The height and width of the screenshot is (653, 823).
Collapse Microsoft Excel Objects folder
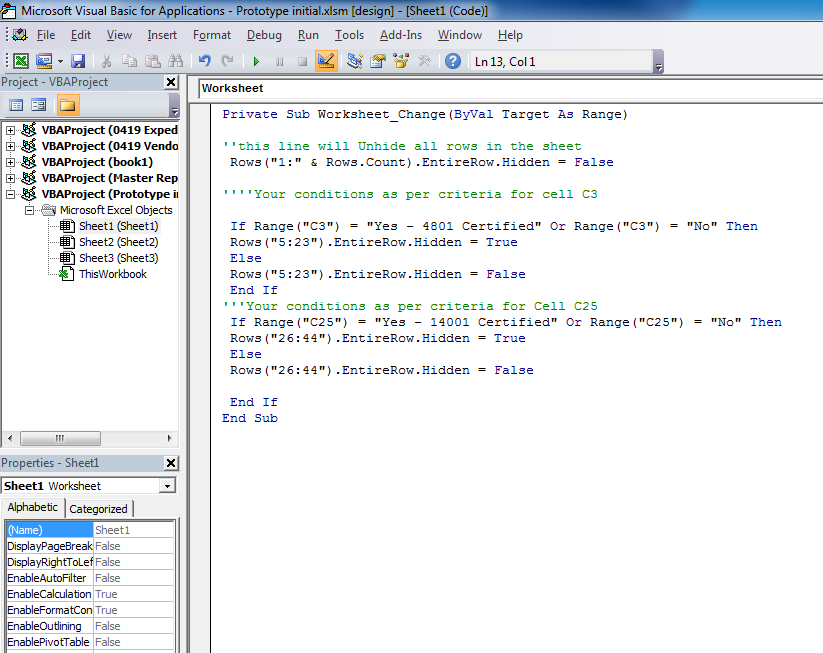pyautogui.click(x=29, y=210)
